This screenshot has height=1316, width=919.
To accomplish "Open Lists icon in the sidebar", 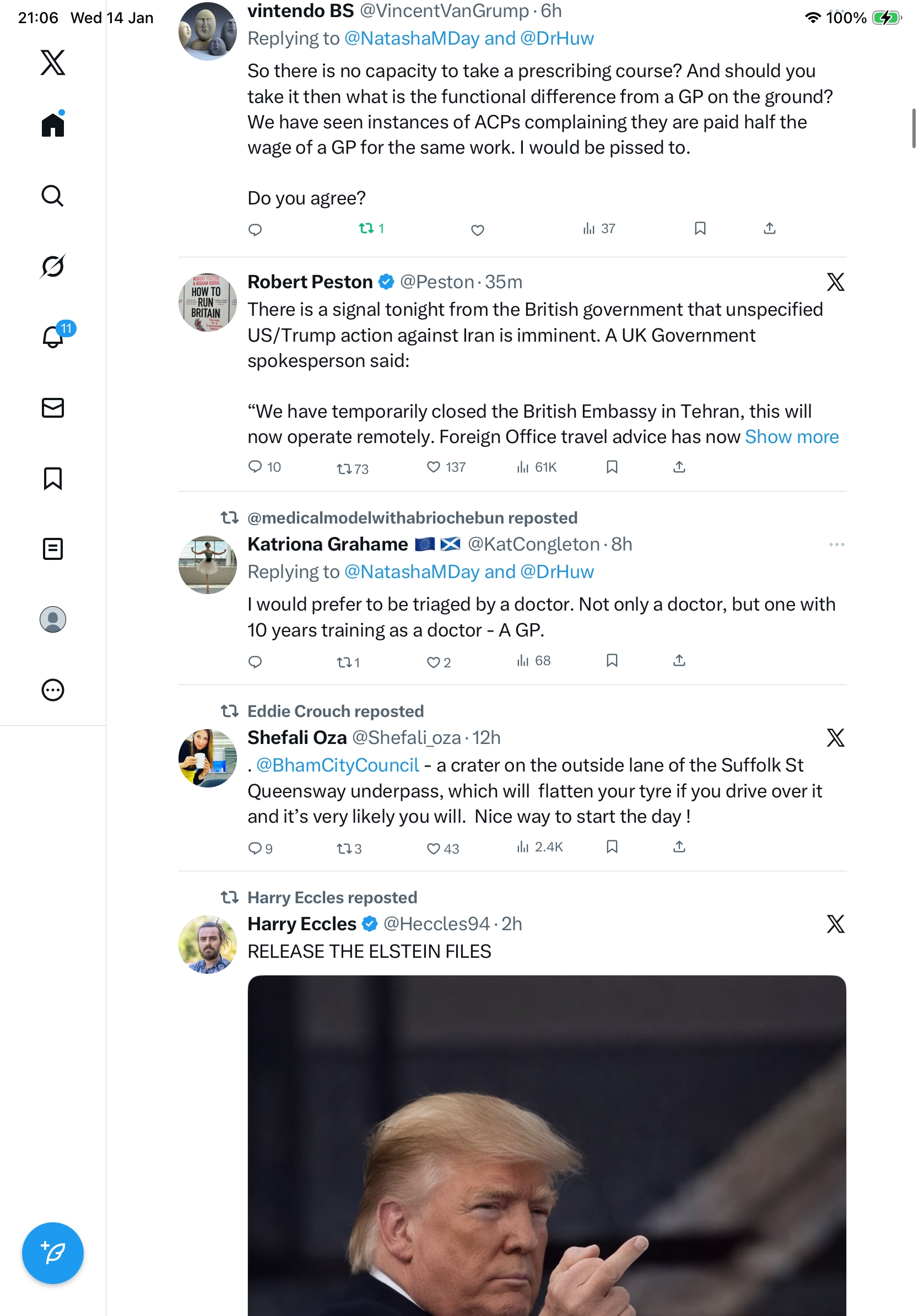I will point(53,549).
